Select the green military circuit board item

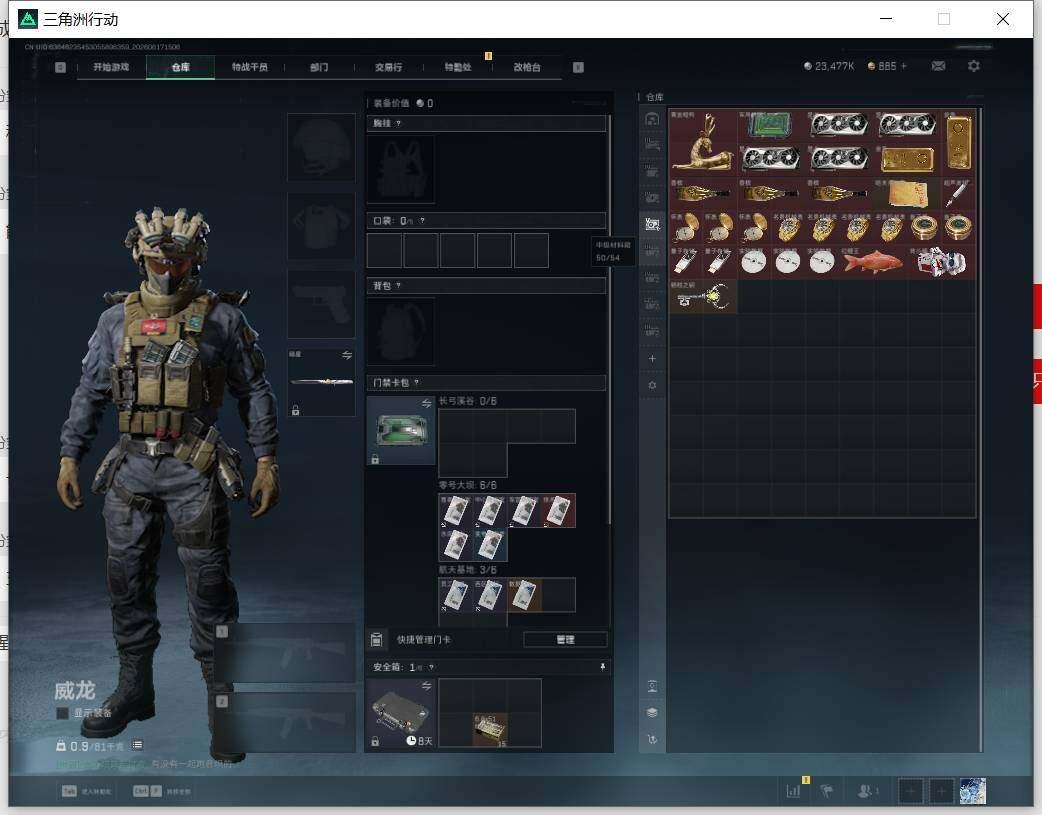pyautogui.click(x=770, y=125)
